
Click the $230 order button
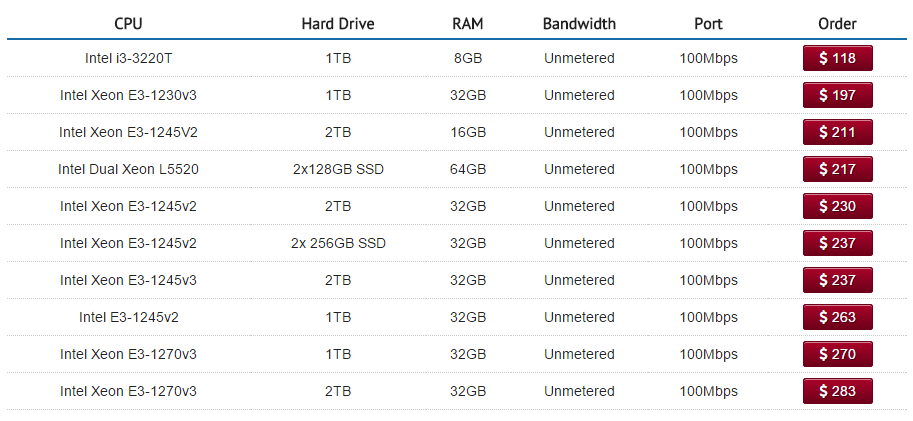tap(837, 206)
